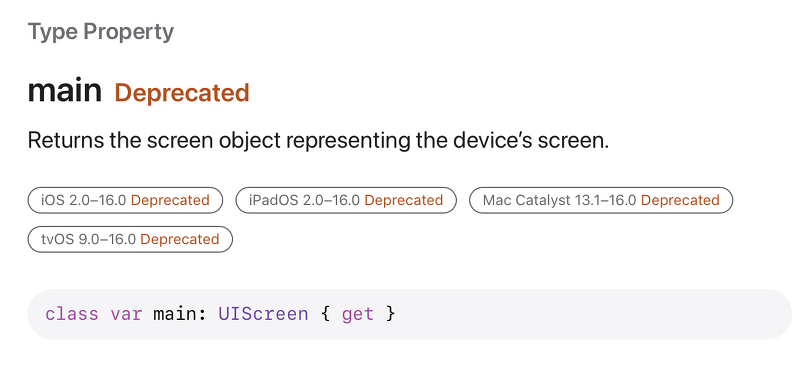Click empty area of the code block
Image resolution: width=800 pixels, height=365 pixels.
tap(587, 313)
